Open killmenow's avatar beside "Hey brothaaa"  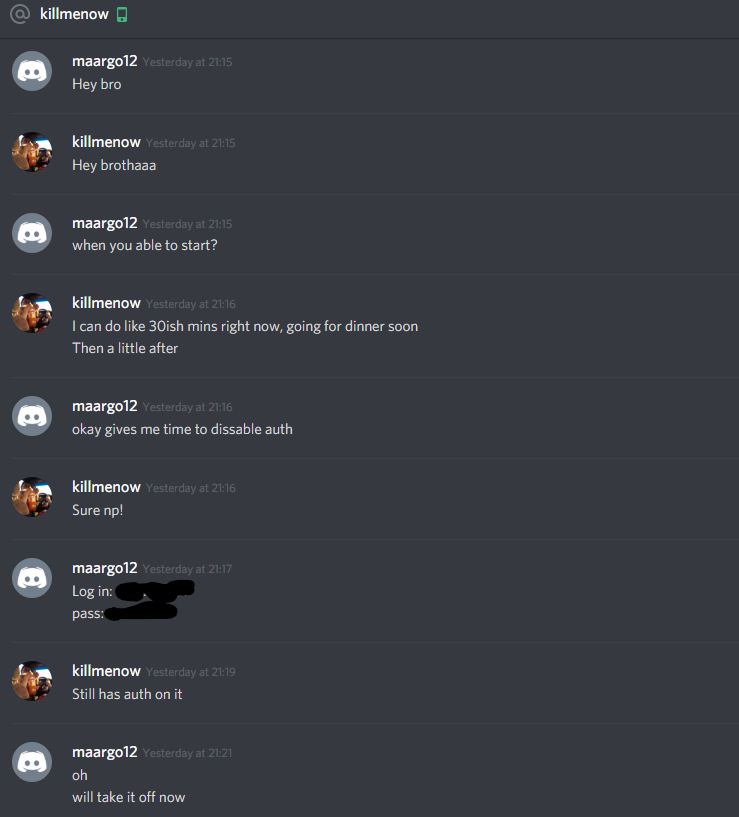pyautogui.click(x=32, y=152)
